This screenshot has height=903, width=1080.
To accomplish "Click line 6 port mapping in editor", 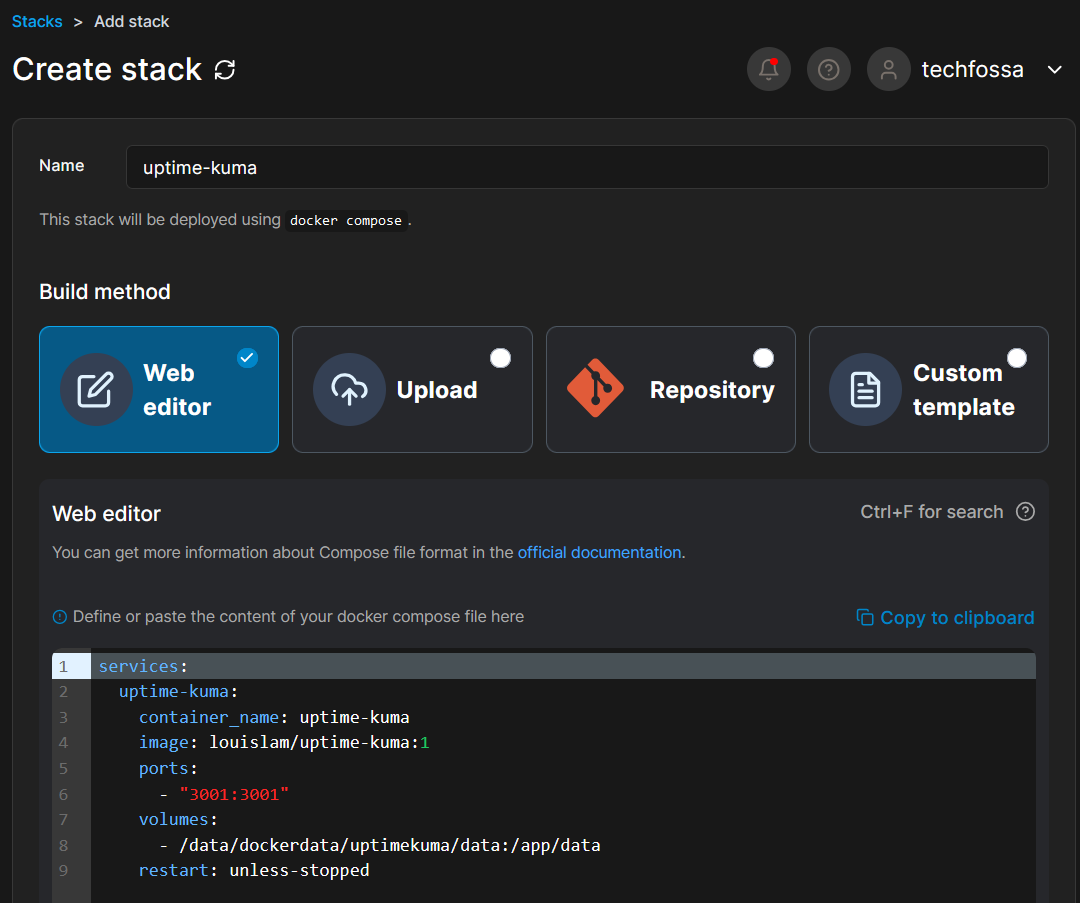I will tap(234, 794).
